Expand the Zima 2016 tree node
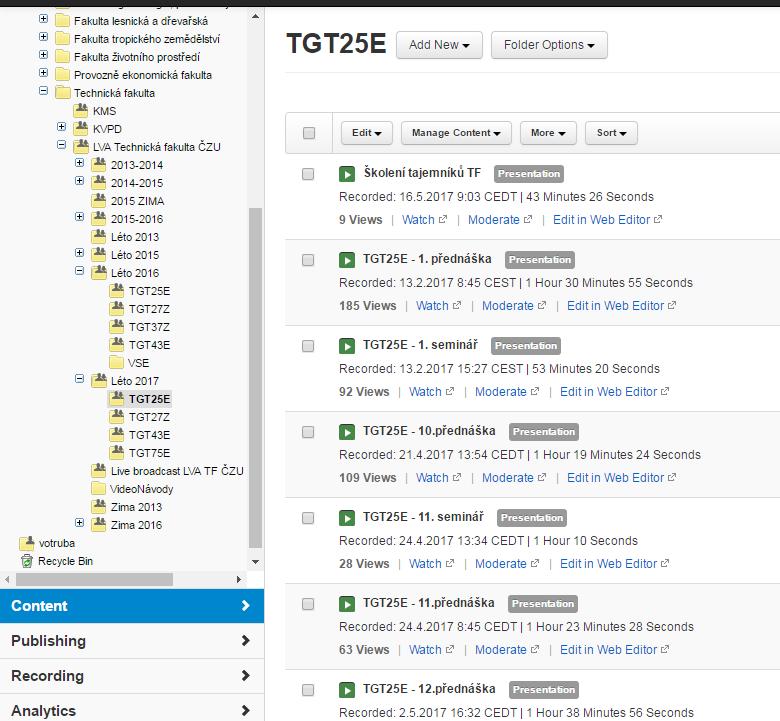The image size is (780, 721). (x=79, y=522)
